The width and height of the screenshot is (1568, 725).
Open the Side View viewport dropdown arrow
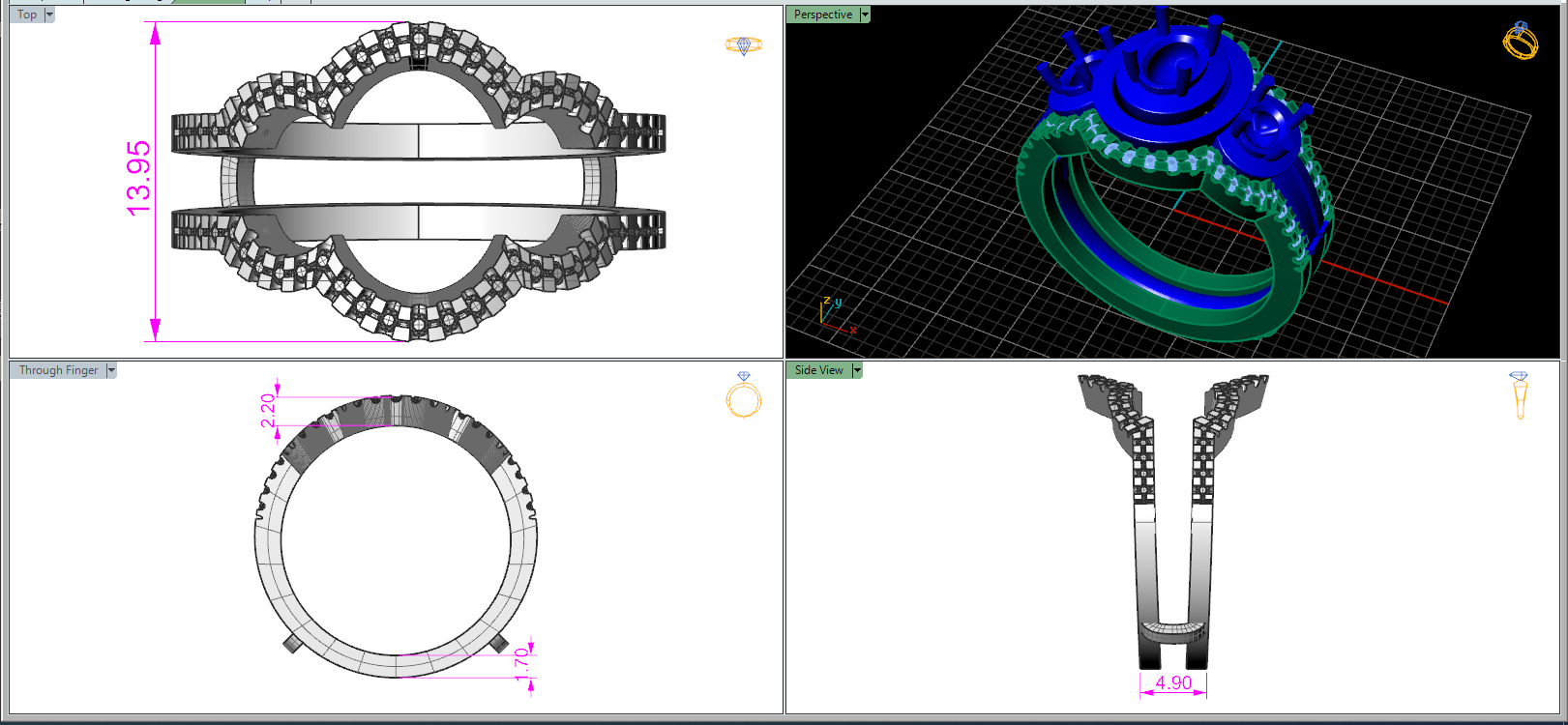tap(856, 370)
